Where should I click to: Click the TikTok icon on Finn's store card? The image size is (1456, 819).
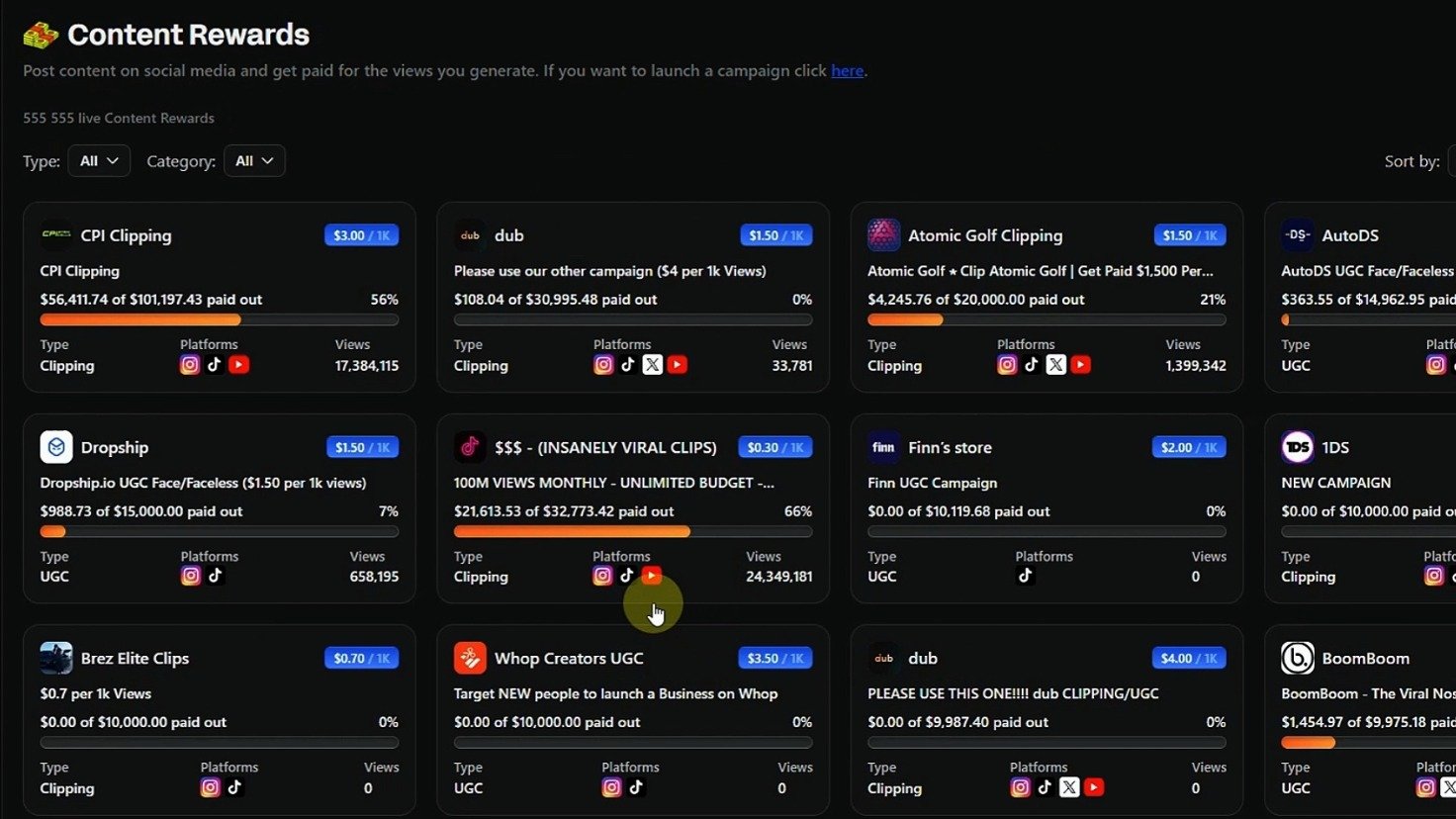tap(1025, 576)
